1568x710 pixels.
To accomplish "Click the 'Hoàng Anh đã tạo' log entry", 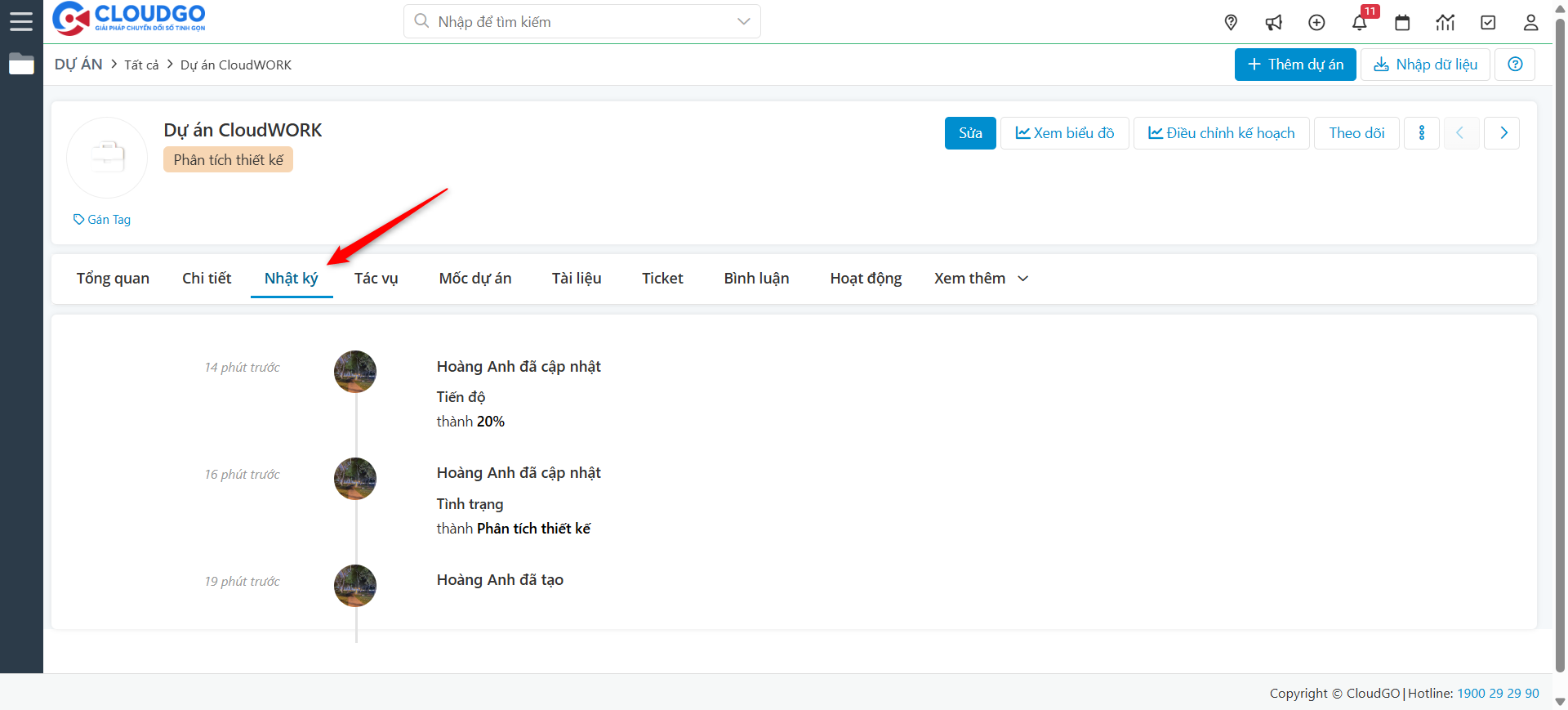I will pyautogui.click(x=500, y=580).
